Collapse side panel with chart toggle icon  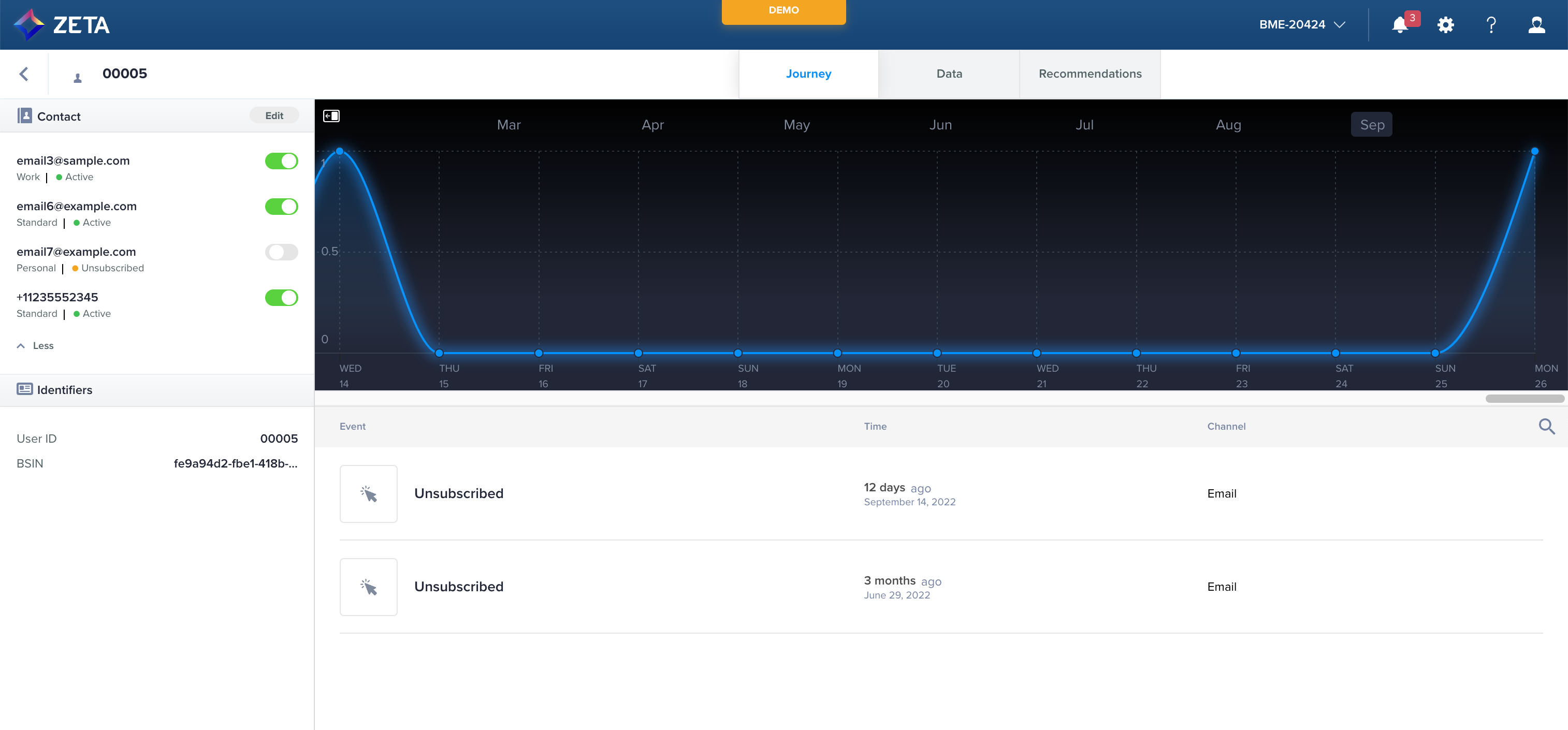tap(331, 116)
